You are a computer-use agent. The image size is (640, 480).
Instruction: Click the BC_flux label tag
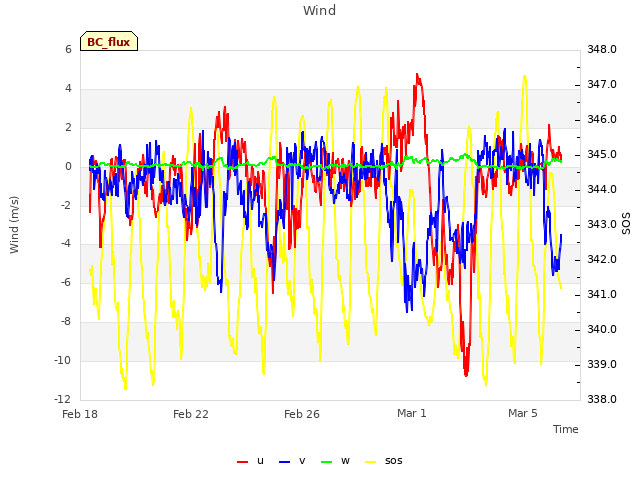pyautogui.click(x=109, y=41)
